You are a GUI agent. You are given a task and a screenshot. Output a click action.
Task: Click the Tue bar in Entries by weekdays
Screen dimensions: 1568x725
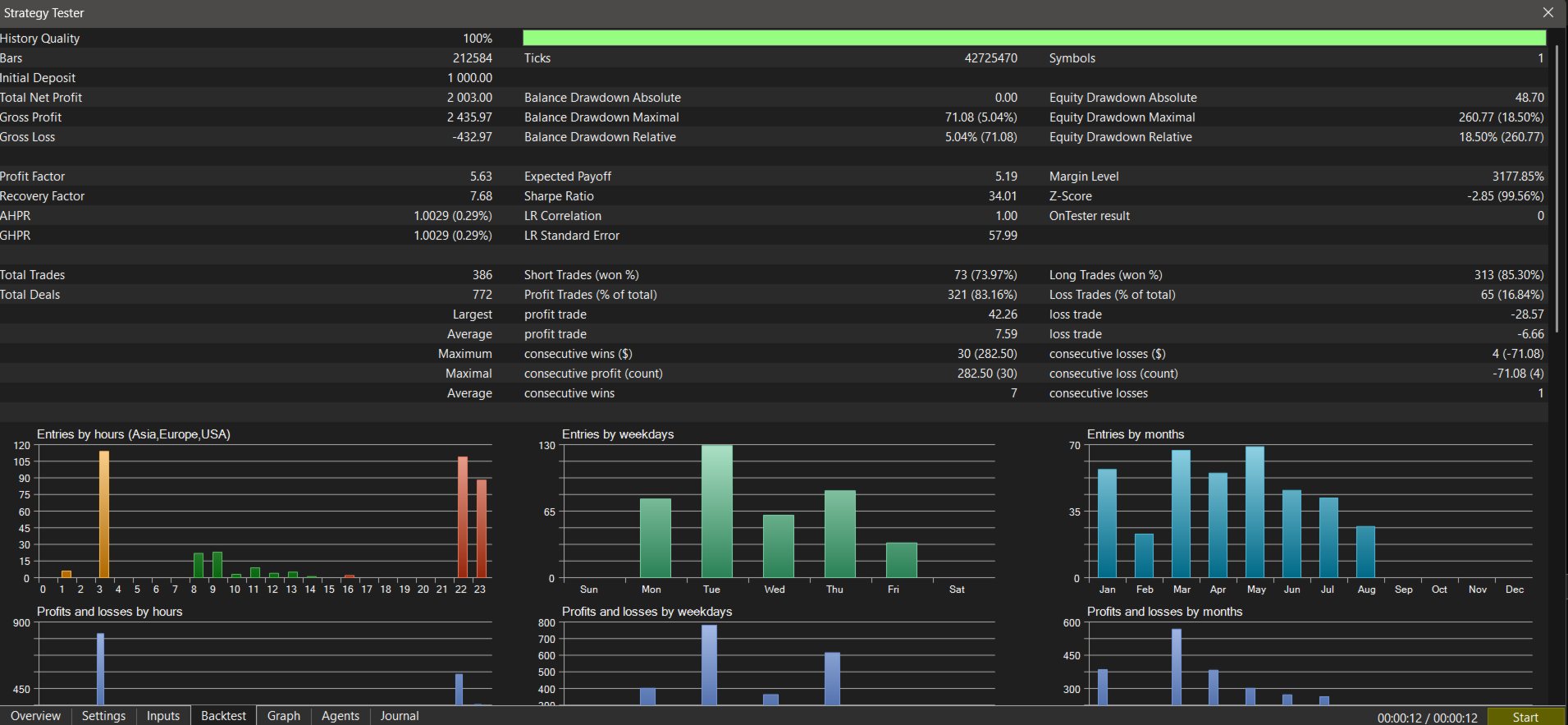click(x=716, y=512)
